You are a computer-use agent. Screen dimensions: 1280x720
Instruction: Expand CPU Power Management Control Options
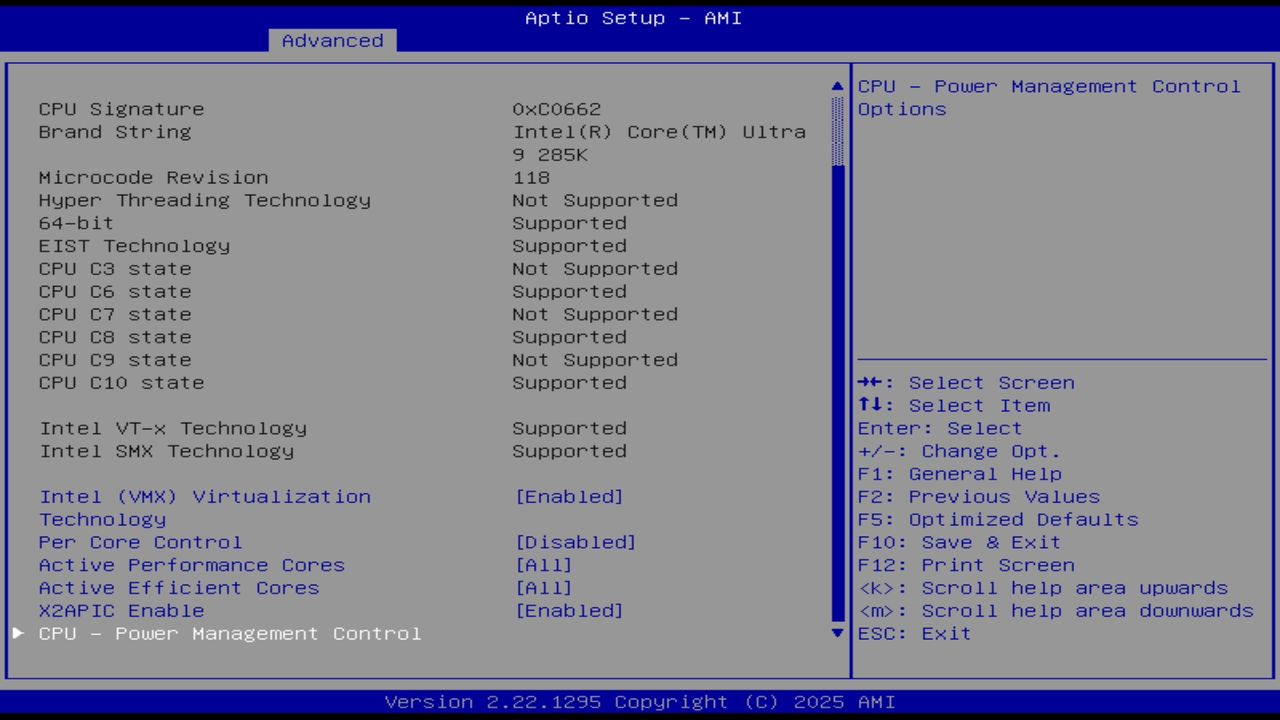tap(229, 633)
